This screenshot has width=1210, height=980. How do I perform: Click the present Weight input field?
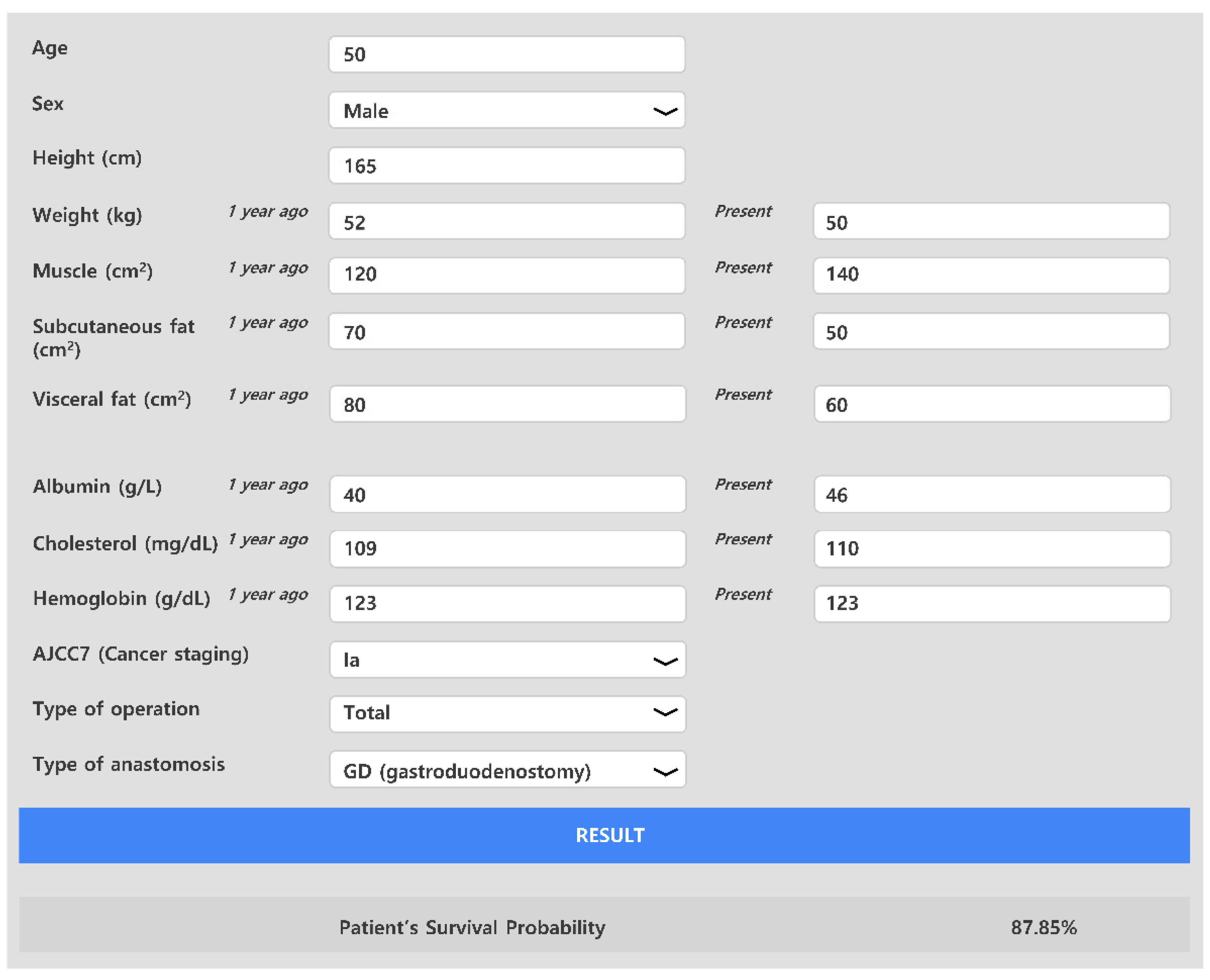coord(991,221)
